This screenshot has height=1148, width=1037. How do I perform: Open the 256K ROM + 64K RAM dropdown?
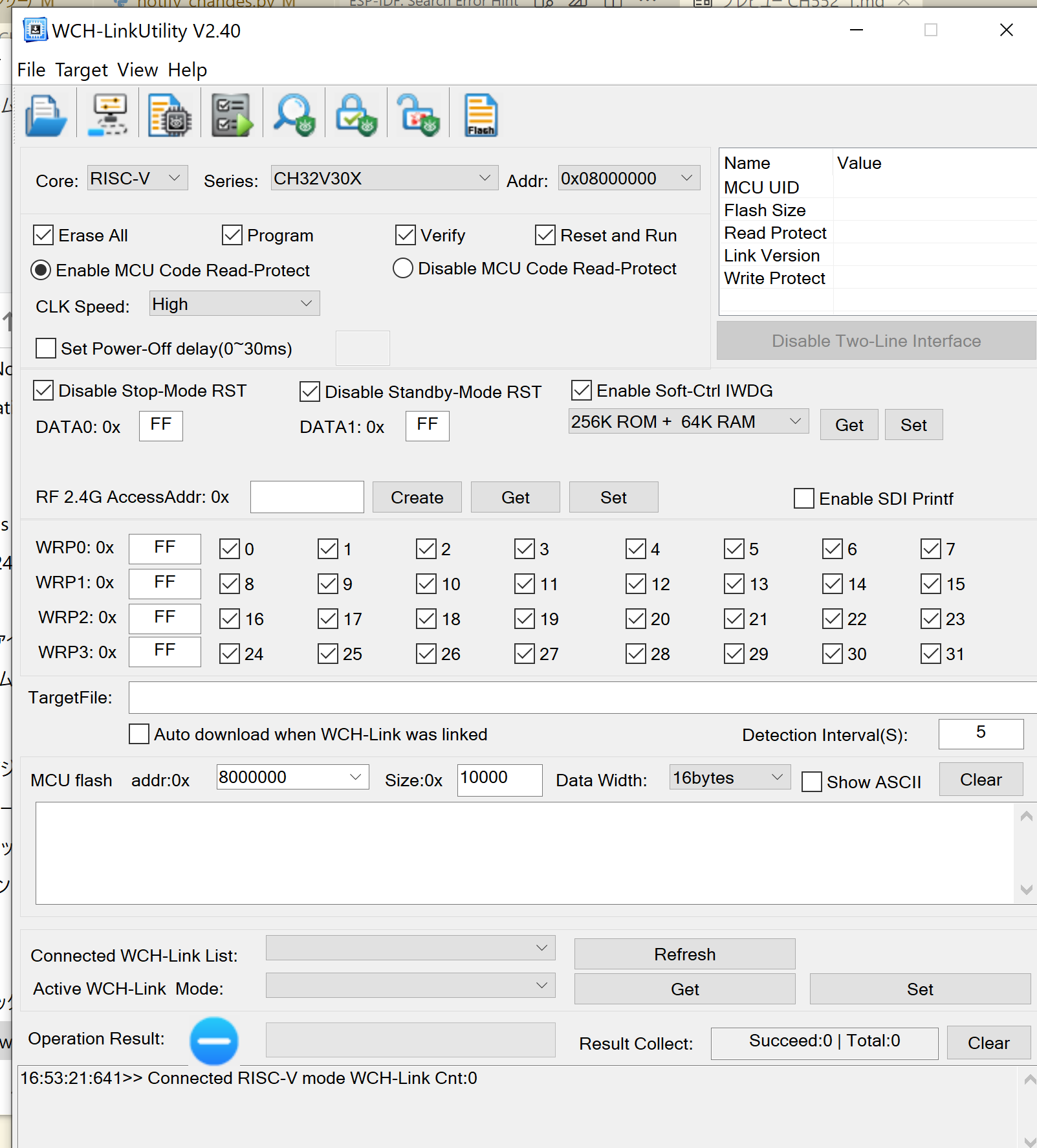coord(688,422)
